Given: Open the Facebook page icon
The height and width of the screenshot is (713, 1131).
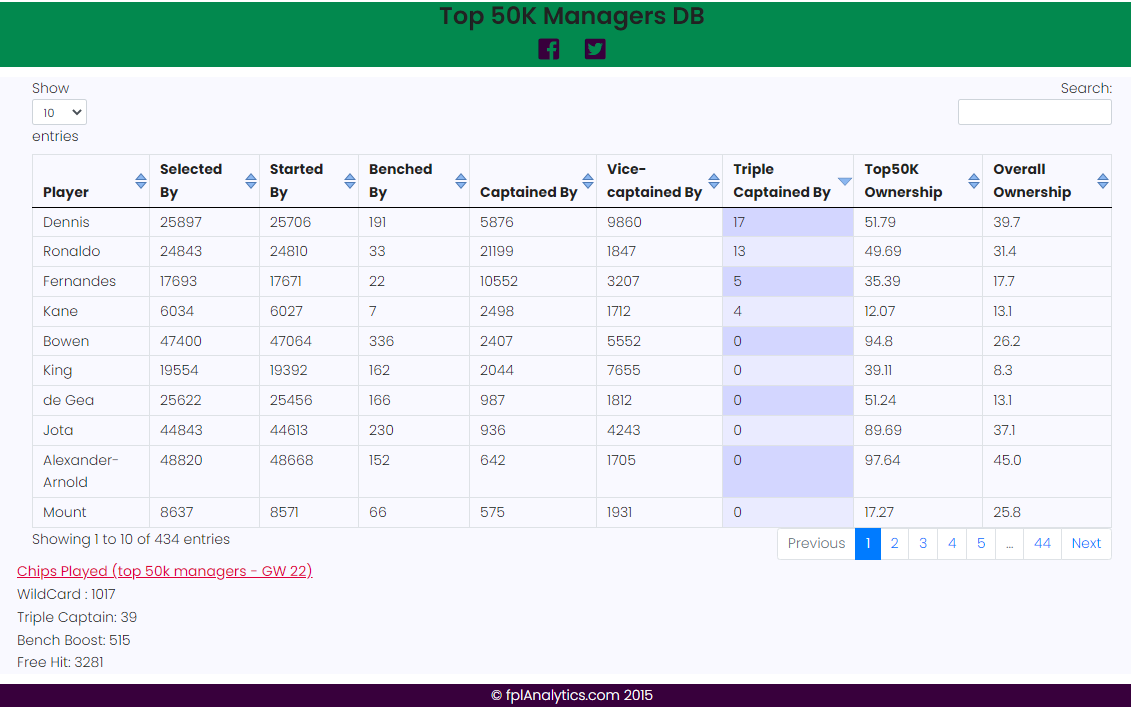Looking at the screenshot, I should pyautogui.click(x=549, y=49).
